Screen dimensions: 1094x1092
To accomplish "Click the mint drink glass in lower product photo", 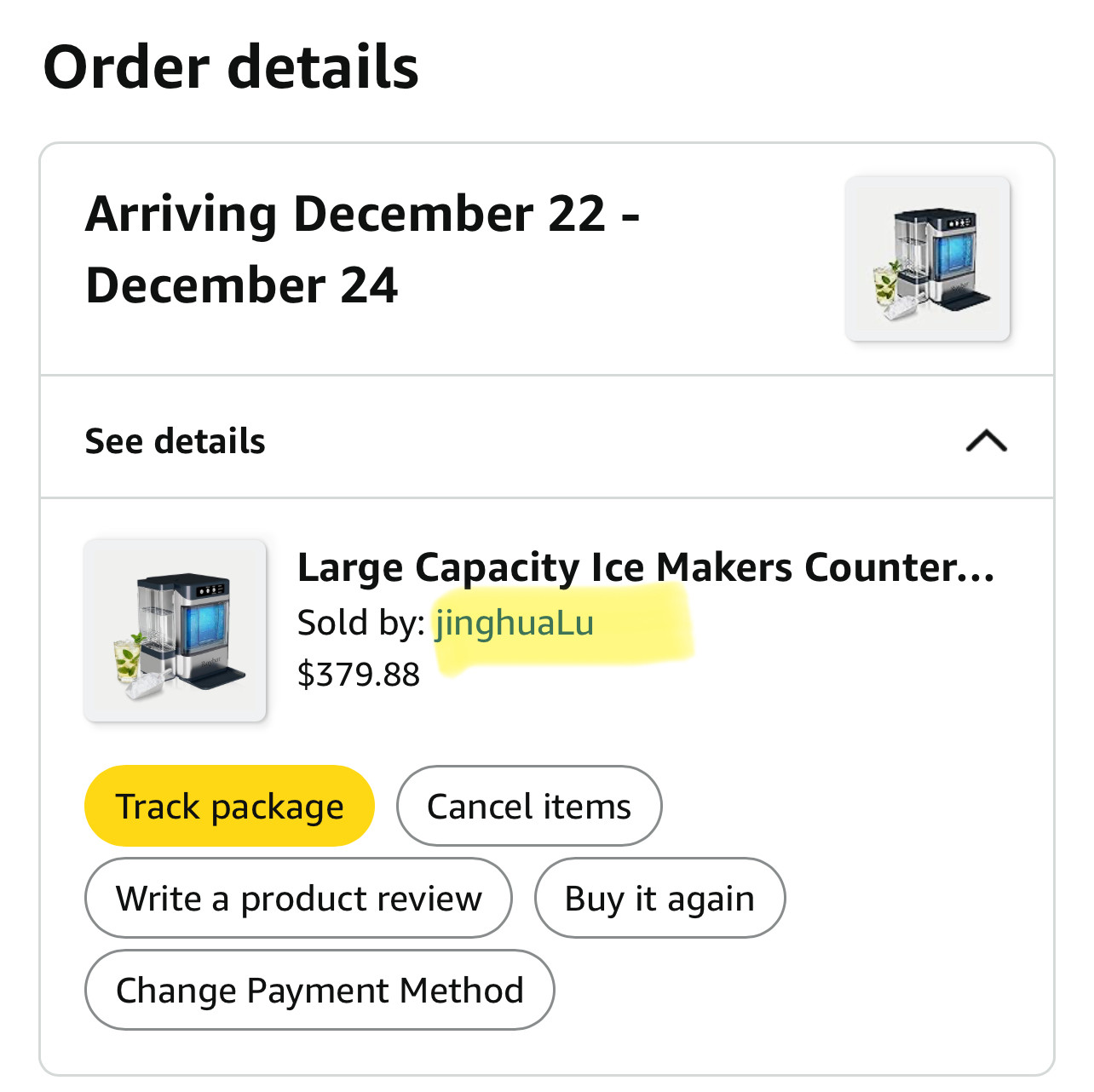I will click(127, 660).
